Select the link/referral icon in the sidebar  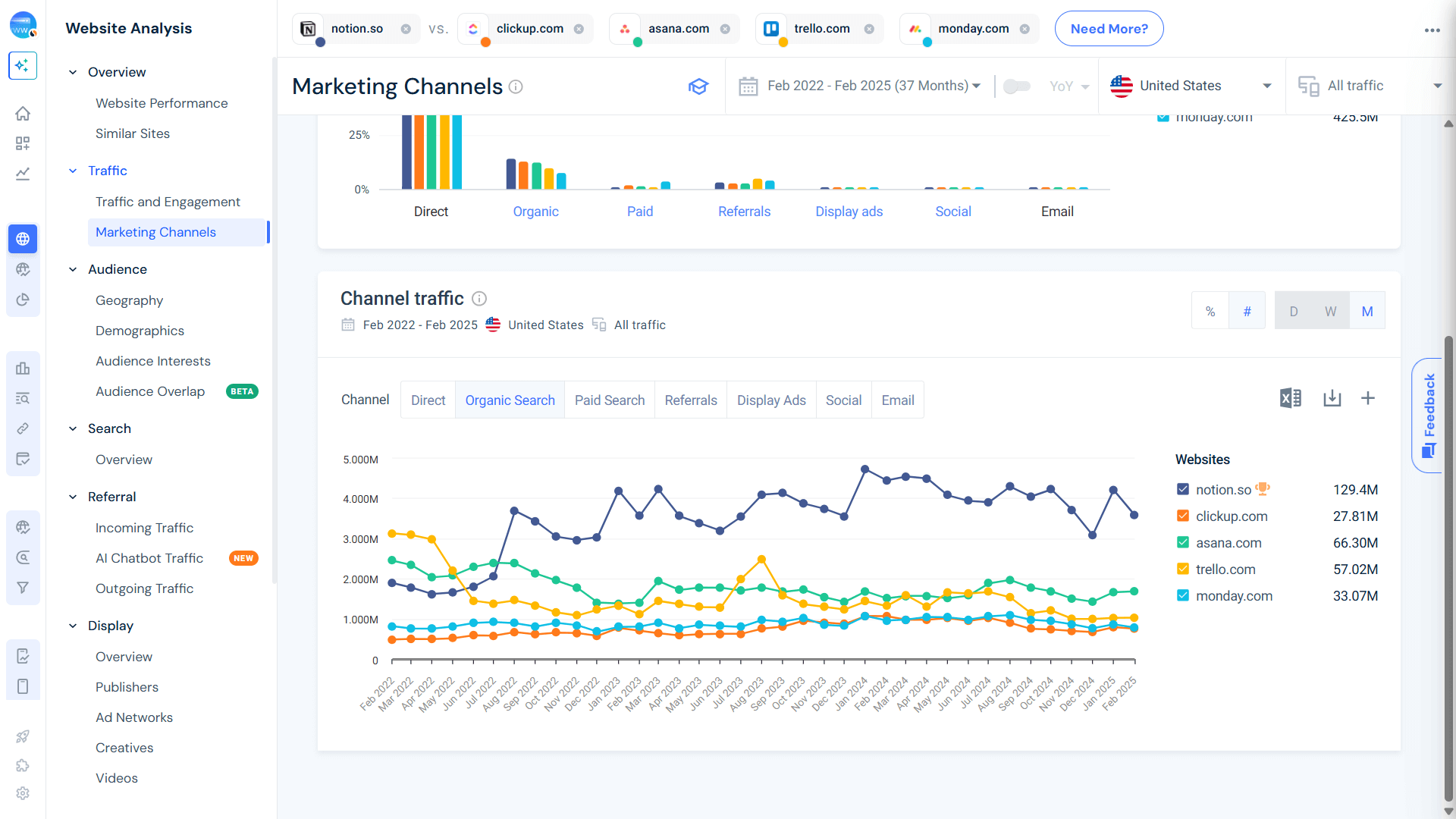pos(23,428)
